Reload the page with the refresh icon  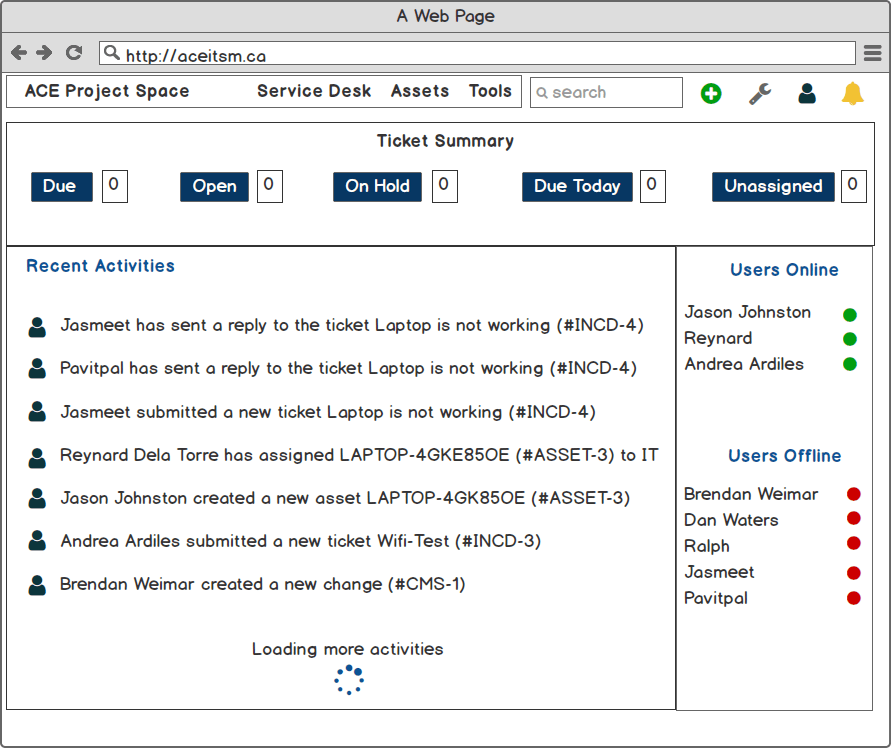tap(73, 53)
